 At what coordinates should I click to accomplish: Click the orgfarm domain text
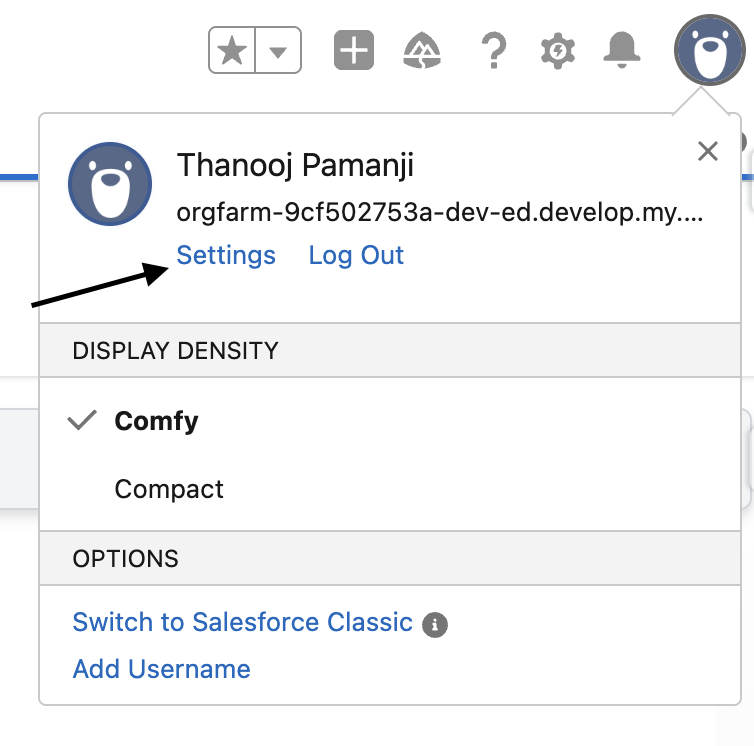tap(440, 212)
